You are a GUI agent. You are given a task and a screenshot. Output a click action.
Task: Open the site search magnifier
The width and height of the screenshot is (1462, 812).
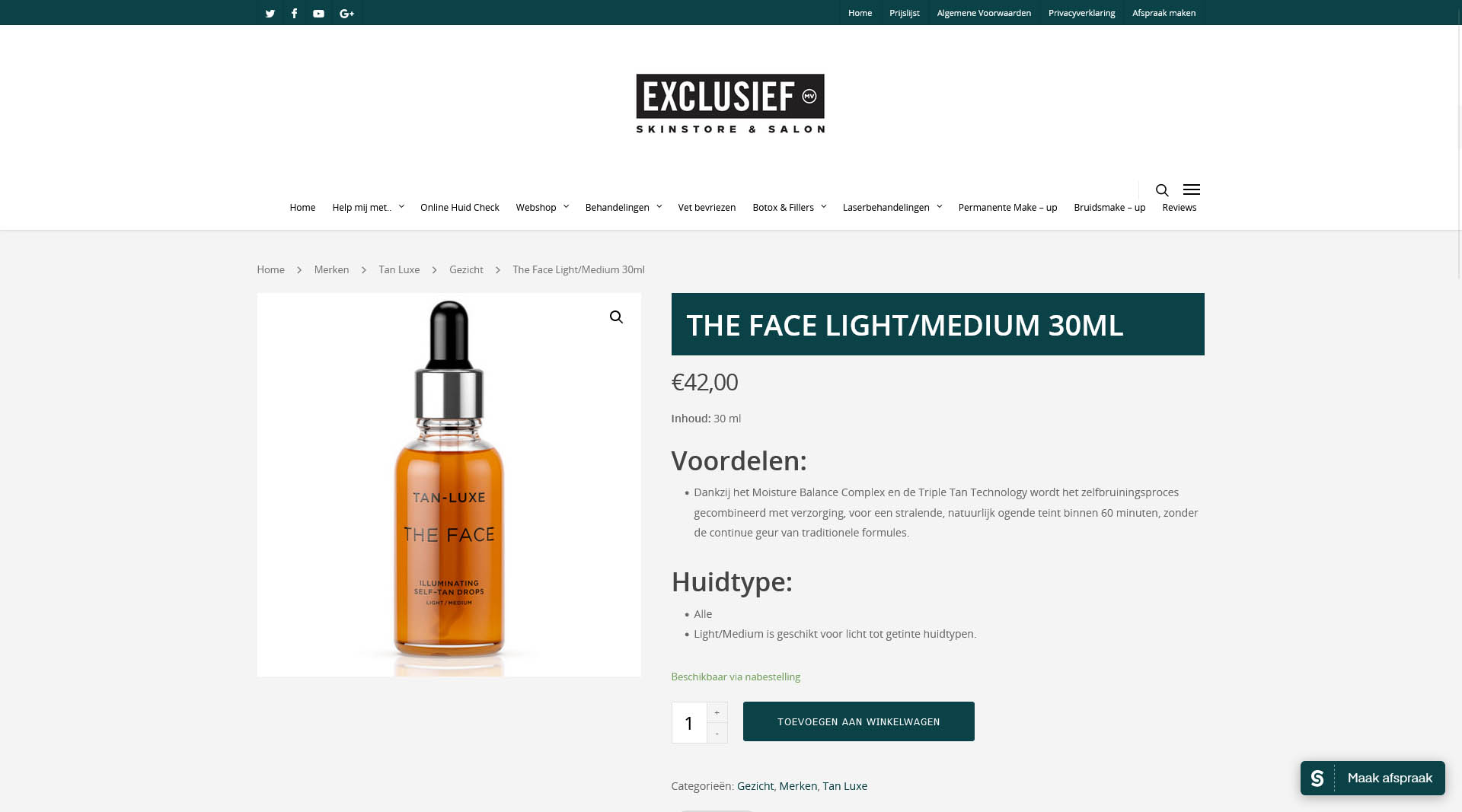[x=1162, y=189]
